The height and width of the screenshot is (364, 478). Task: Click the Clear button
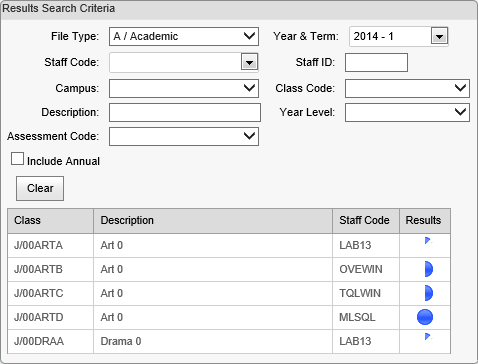[x=40, y=188]
